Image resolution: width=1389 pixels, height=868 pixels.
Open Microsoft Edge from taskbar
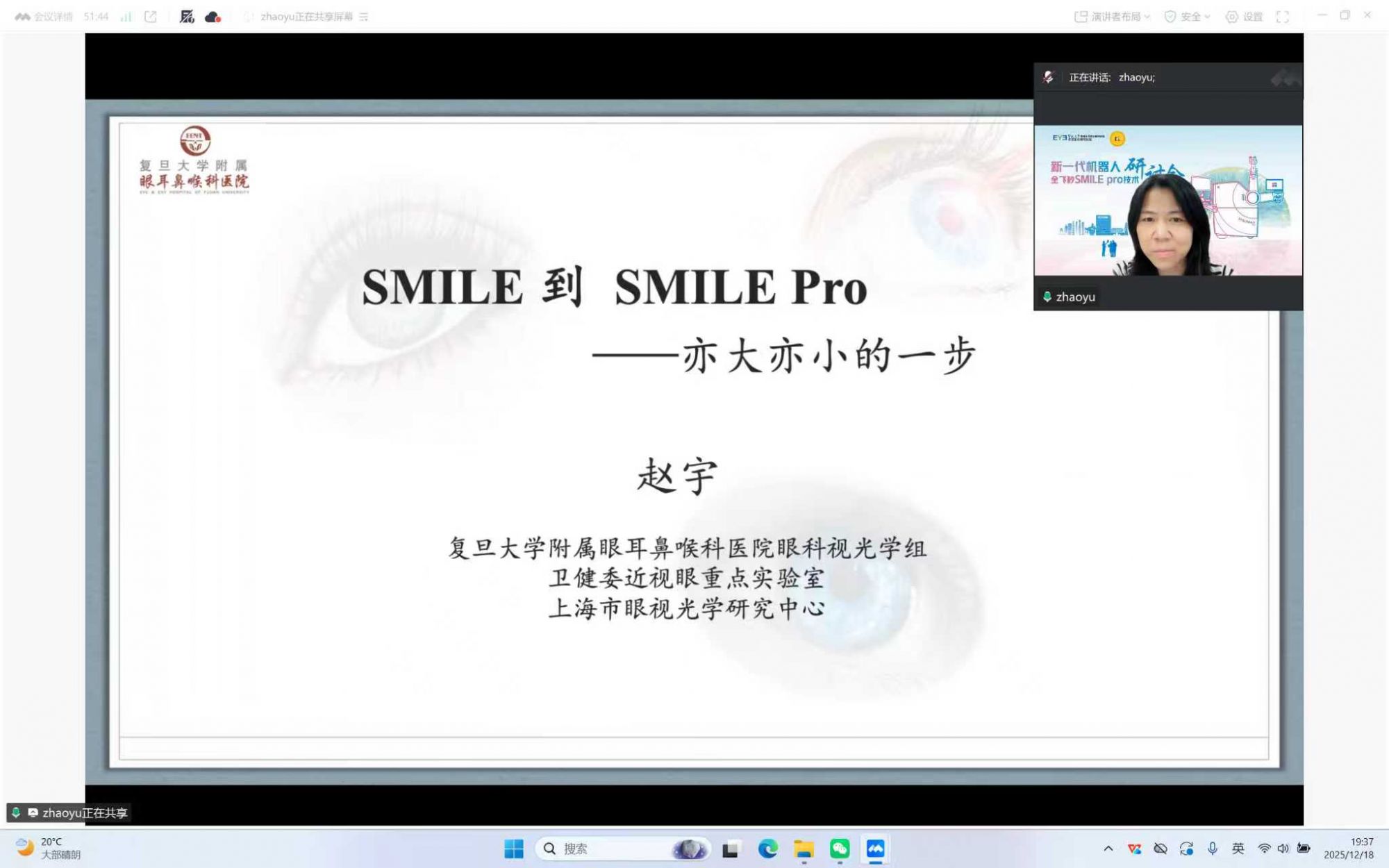[767, 849]
